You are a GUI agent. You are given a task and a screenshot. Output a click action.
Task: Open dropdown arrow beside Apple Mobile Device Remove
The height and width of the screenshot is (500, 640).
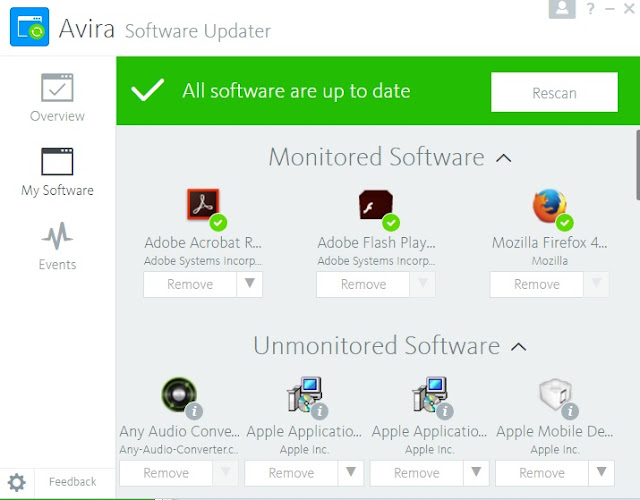[x=601, y=473]
